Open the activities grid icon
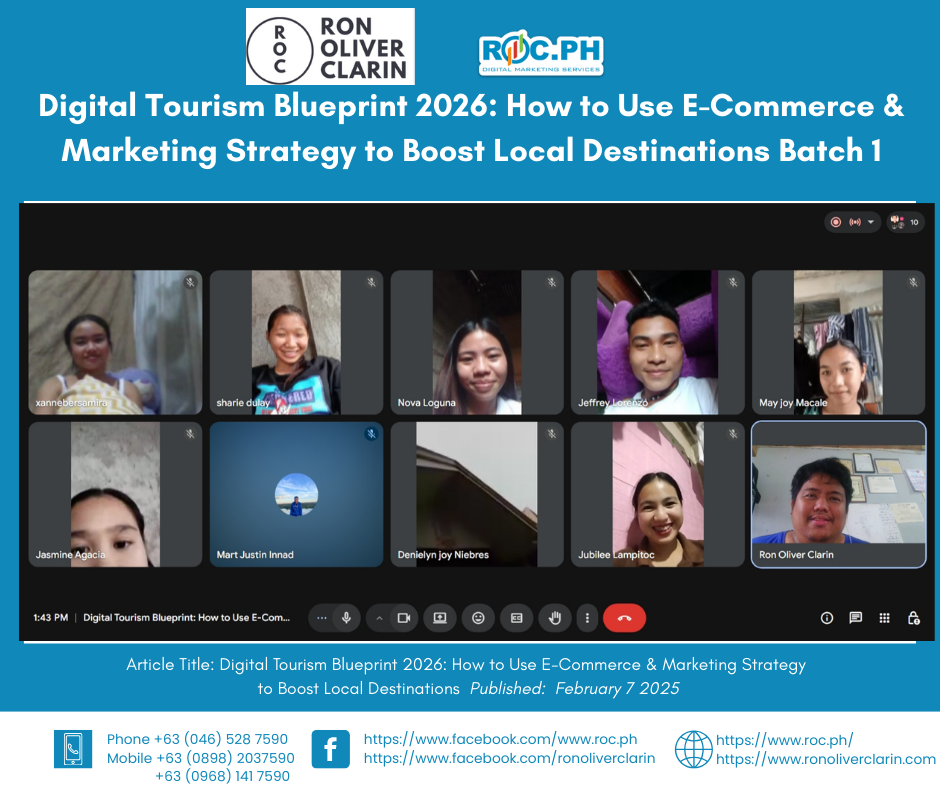The height and width of the screenshot is (788, 940). [x=884, y=618]
